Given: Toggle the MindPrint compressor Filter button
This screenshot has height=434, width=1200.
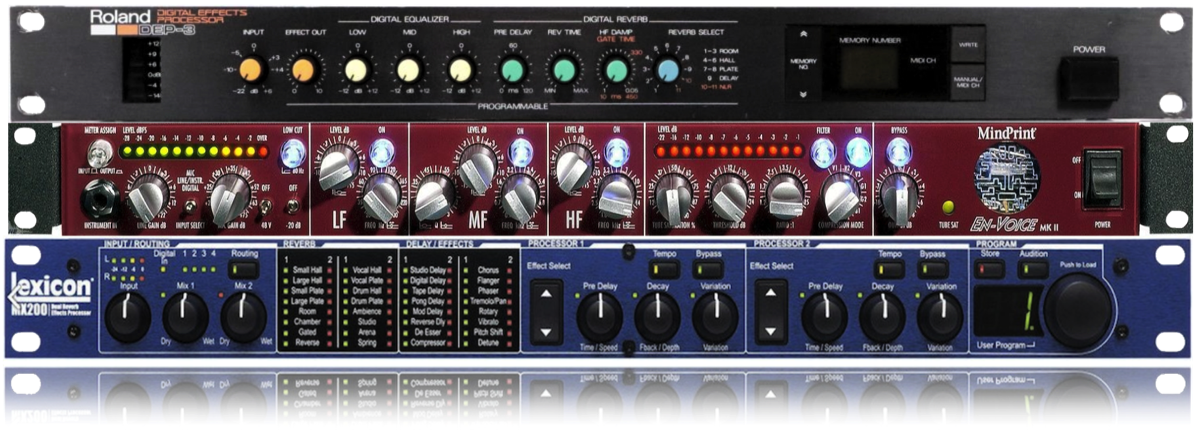Looking at the screenshot, I should click(x=822, y=152).
